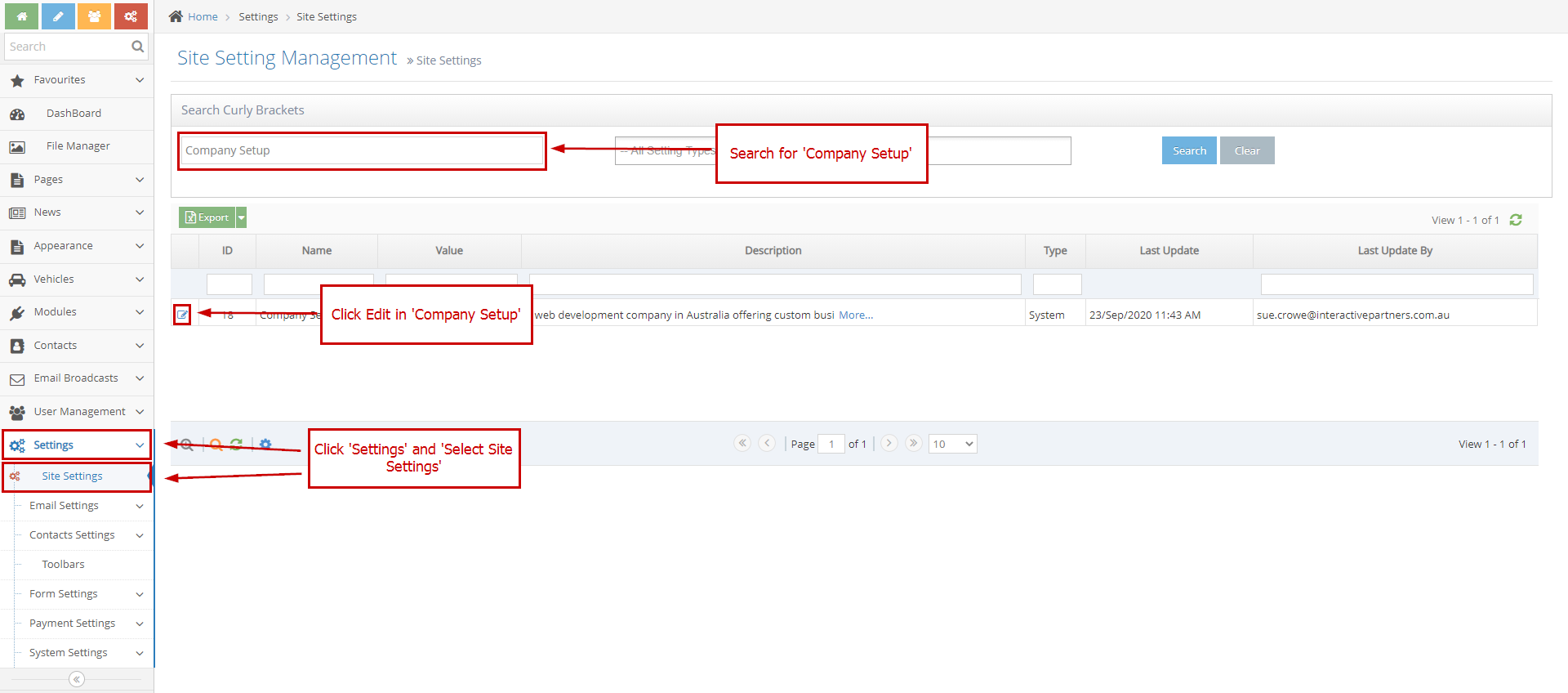Click the edit icon in Company Setup row
This screenshot has height=693, width=1568.
point(182,315)
